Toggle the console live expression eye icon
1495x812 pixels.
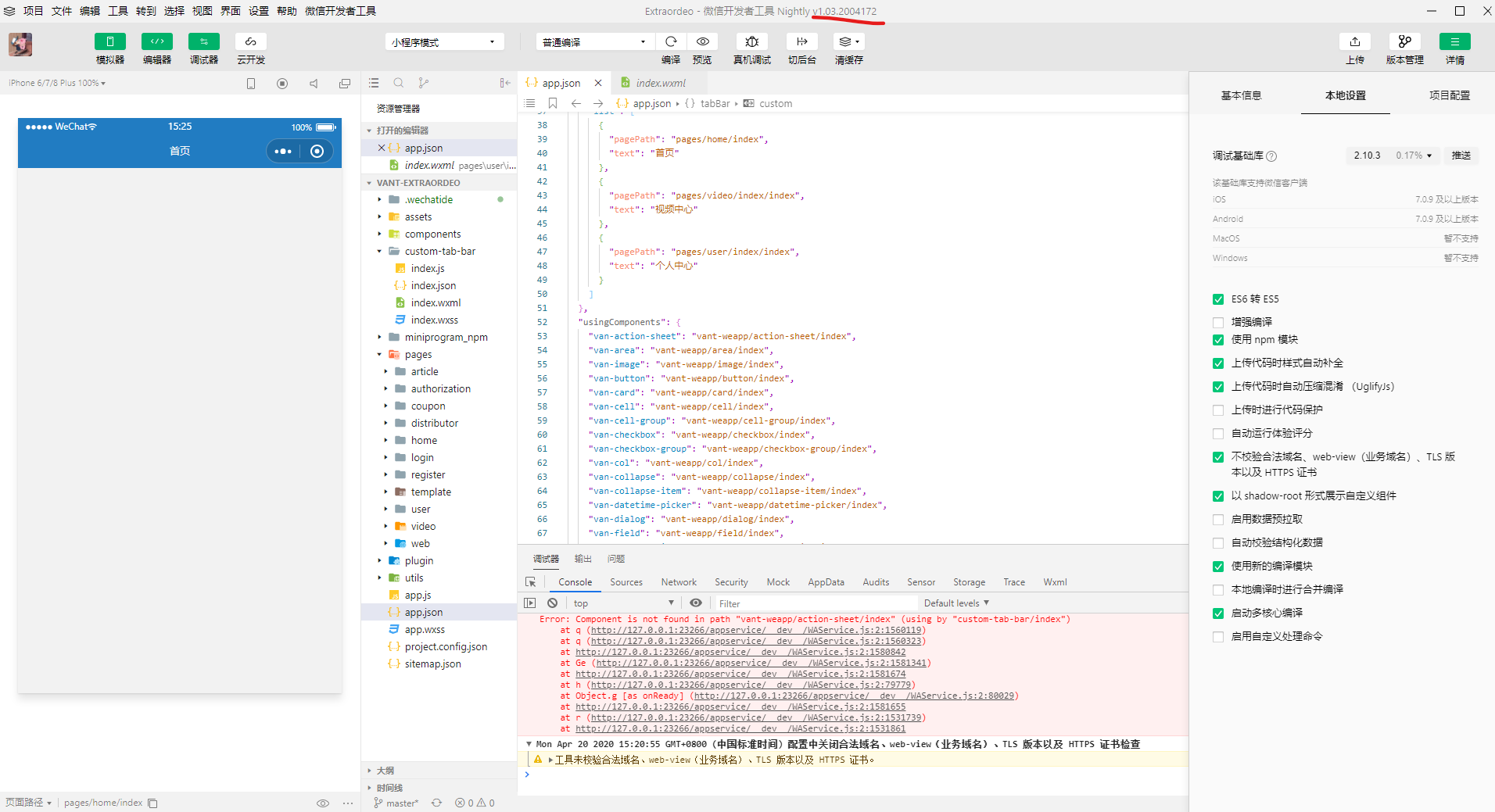click(x=696, y=603)
